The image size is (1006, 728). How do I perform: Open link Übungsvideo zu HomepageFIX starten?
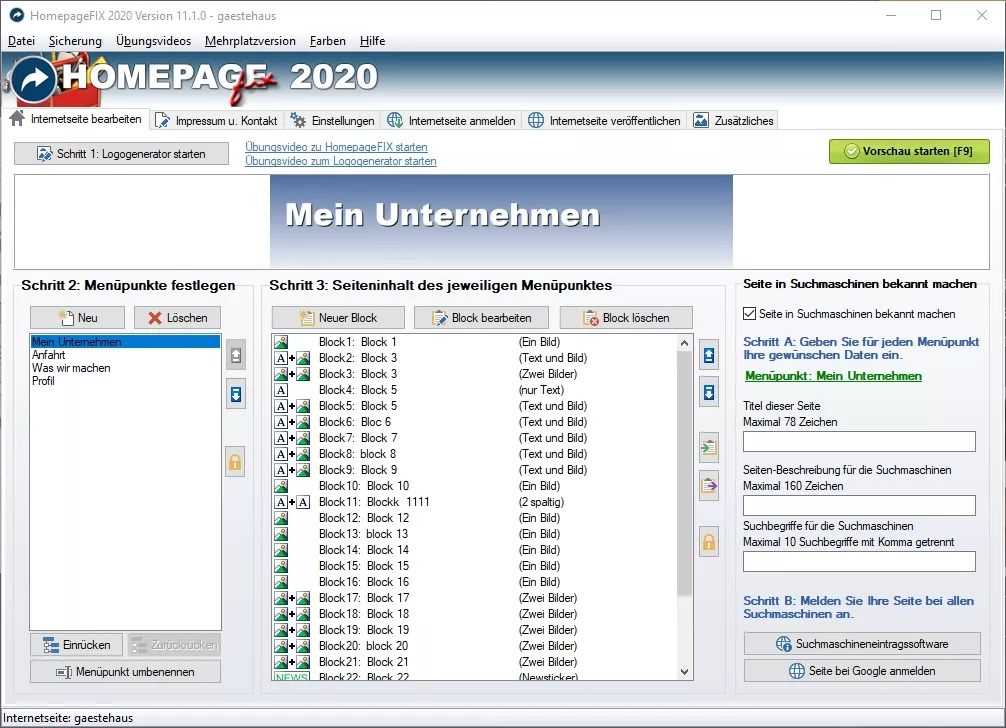336,147
